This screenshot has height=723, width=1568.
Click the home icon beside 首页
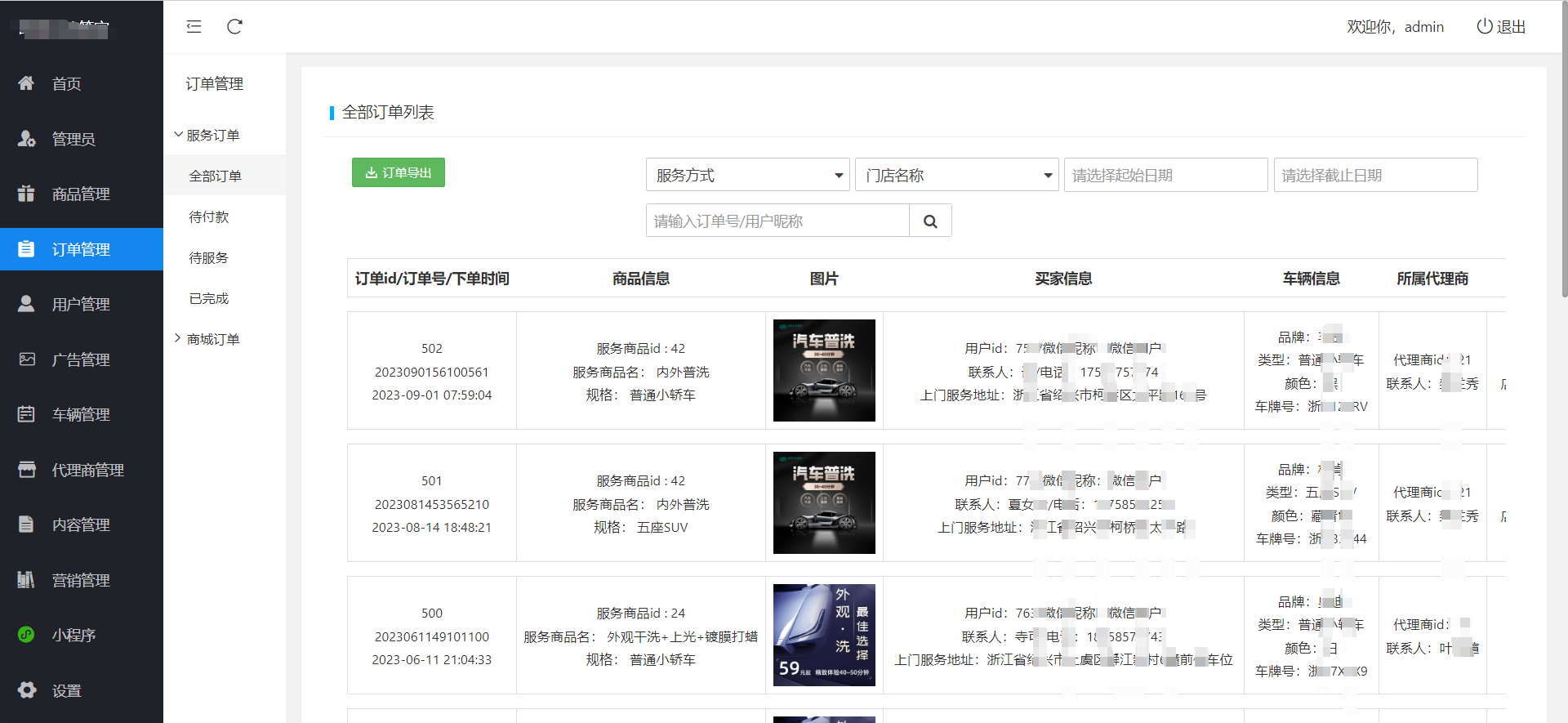click(x=26, y=83)
